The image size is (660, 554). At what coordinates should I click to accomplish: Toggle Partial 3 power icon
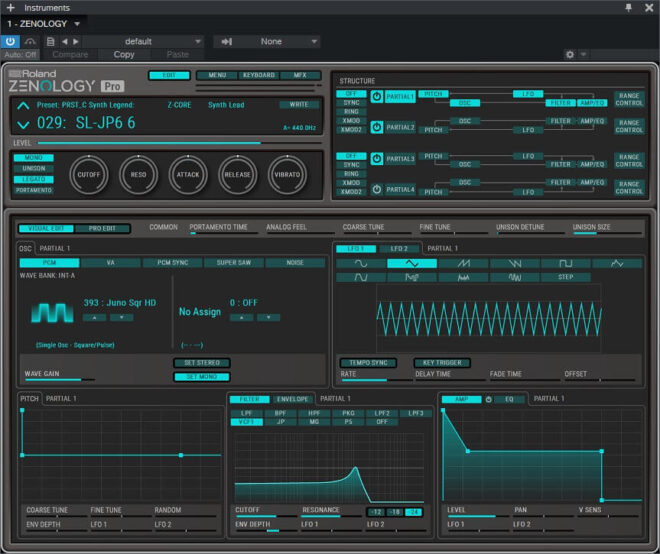tap(377, 159)
